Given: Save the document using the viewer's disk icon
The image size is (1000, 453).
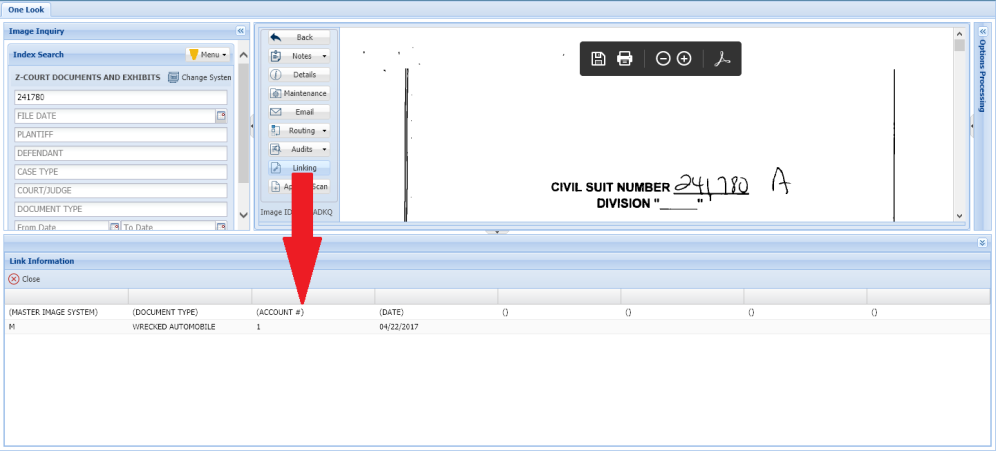Looking at the screenshot, I should click(598, 59).
